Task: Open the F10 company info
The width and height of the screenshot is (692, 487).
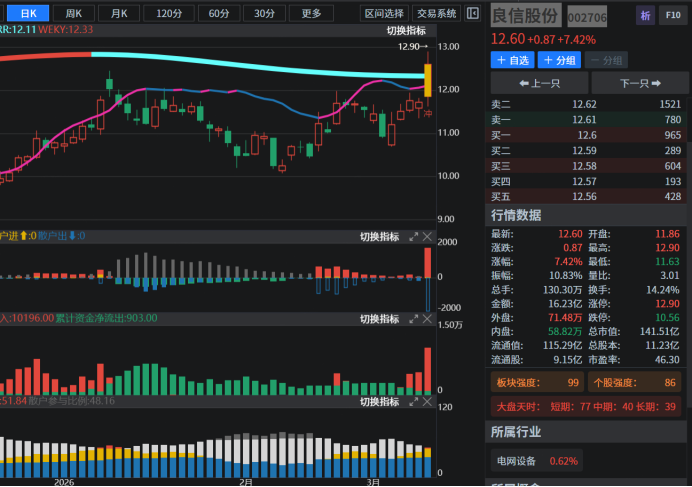Action: tap(673, 16)
